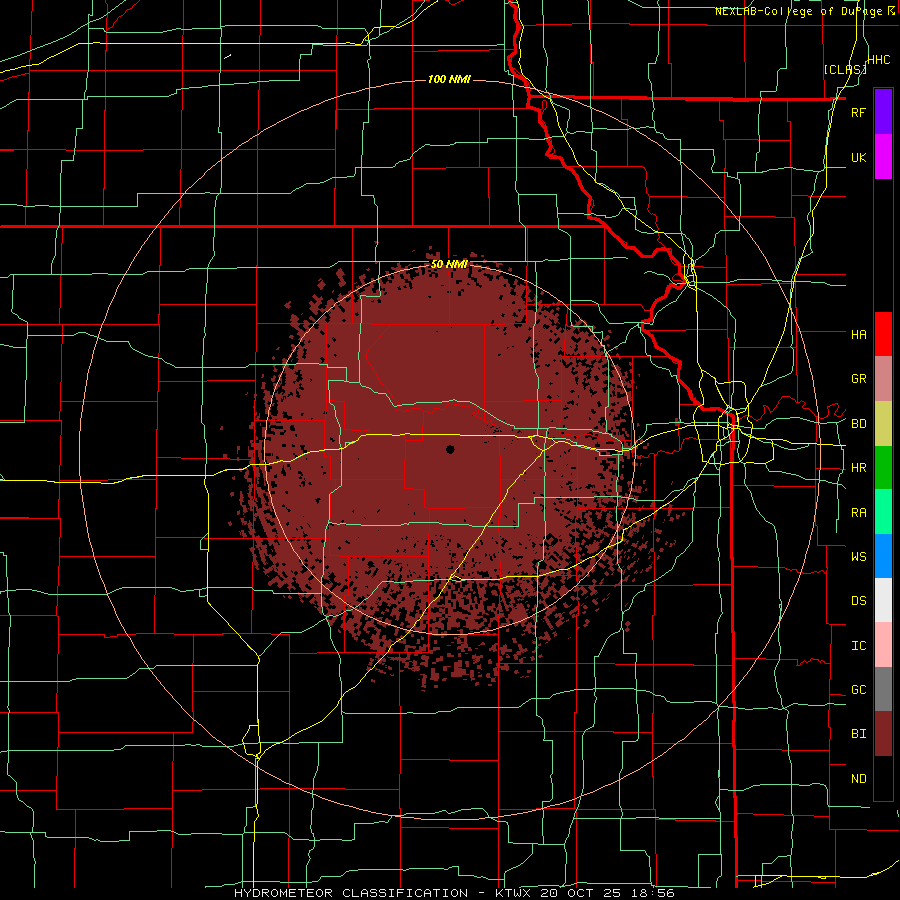Click the RF purple legend swatch
Screen dimensions: 900x900
point(883,112)
